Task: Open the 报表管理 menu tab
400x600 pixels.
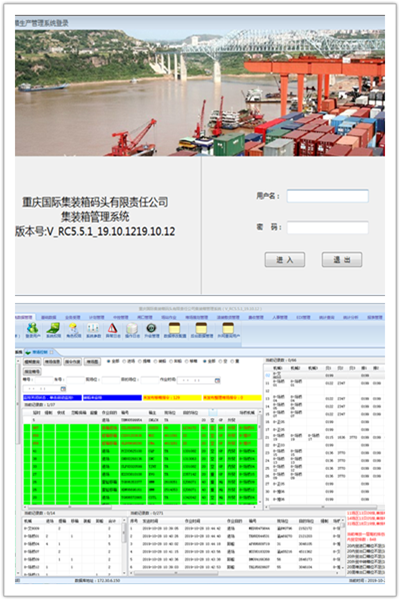Action: click(375, 317)
